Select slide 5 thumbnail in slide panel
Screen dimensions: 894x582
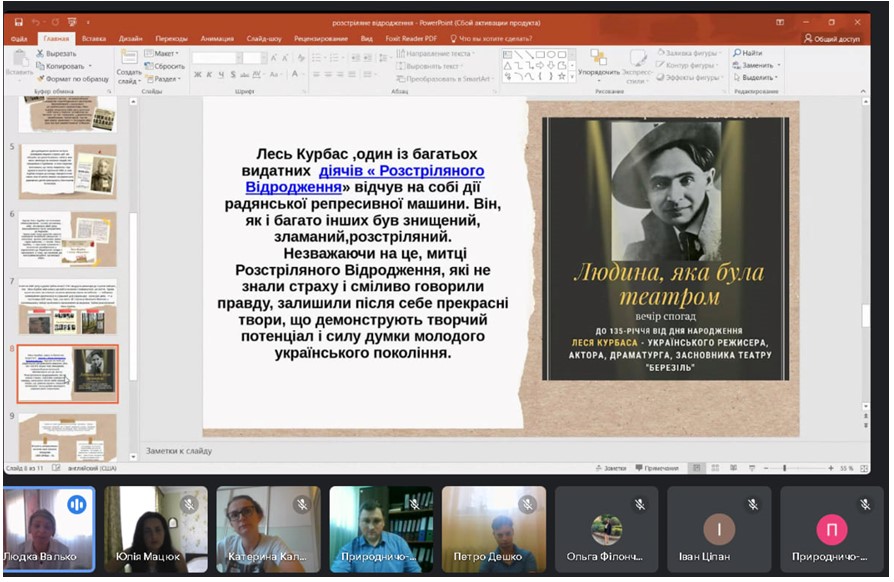click(x=68, y=171)
